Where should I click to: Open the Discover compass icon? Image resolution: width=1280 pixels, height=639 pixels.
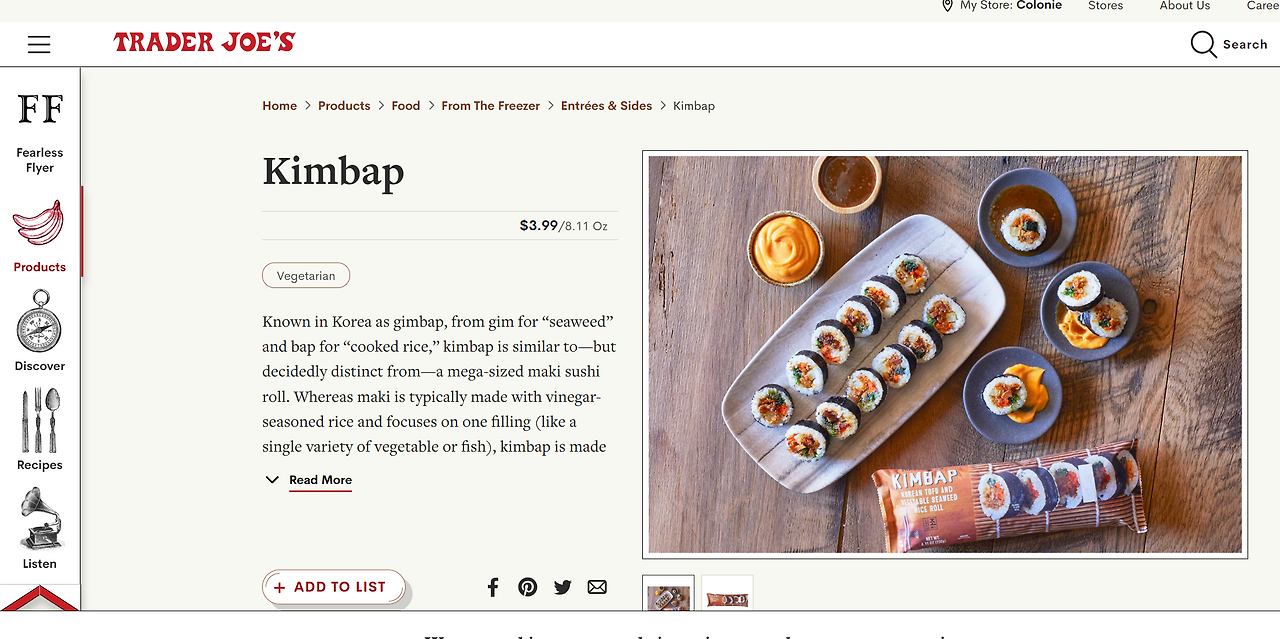(x=40, y=321)
